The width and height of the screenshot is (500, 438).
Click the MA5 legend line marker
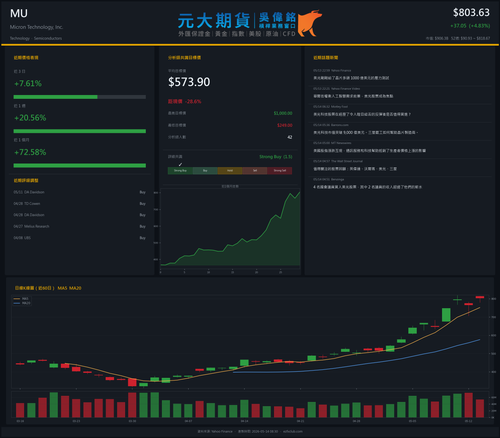(17, 299)
